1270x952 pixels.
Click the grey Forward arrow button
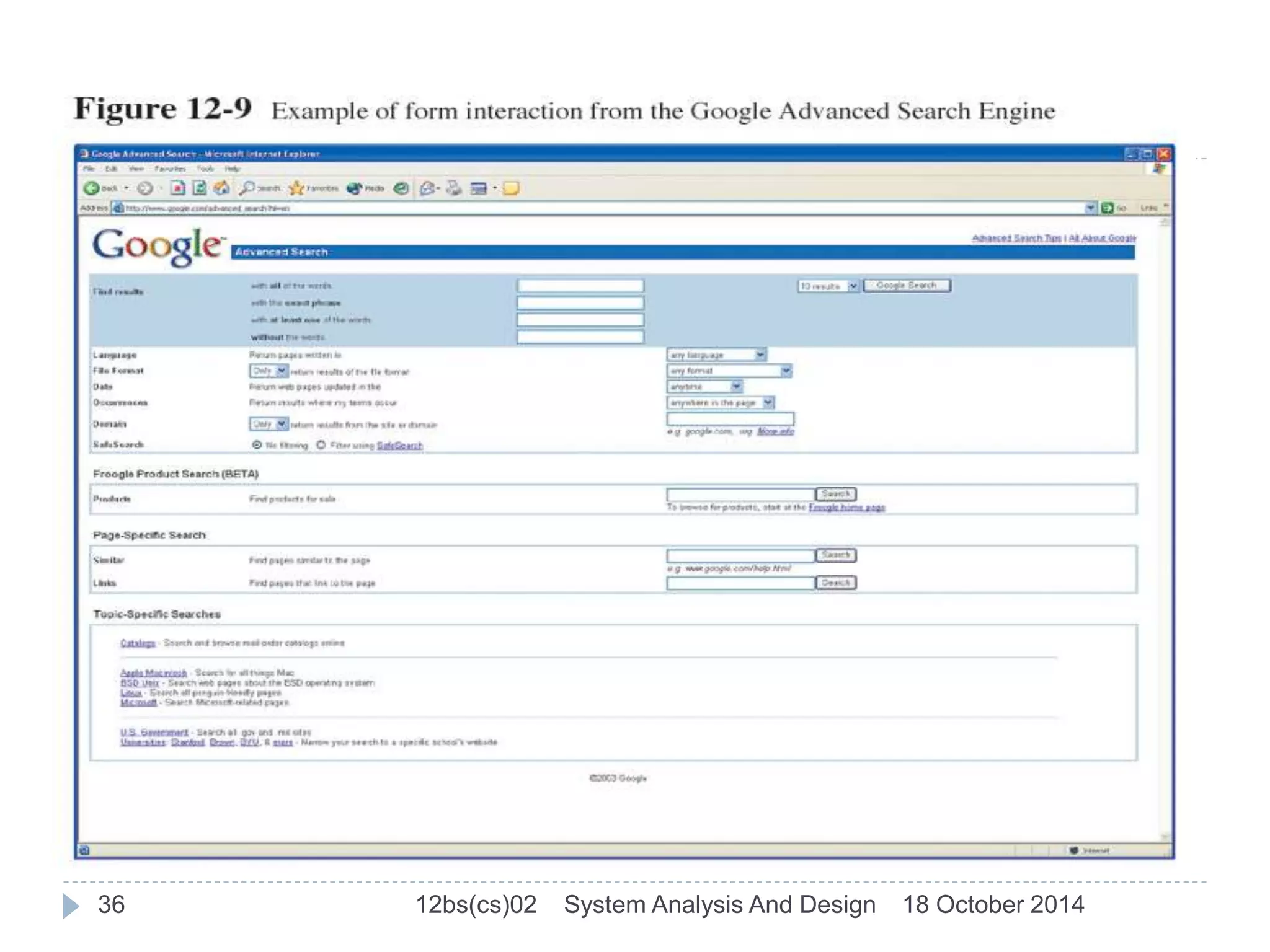(145, 188)
